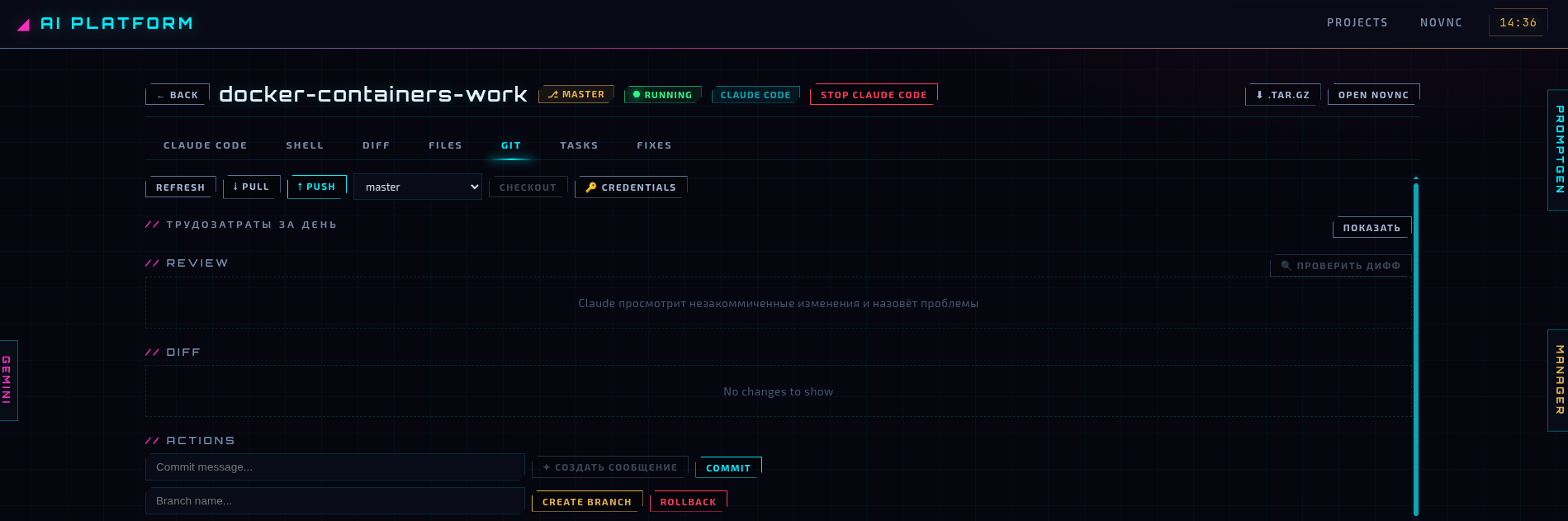
Task: Click the CHECKOUT button
Action: coord(528,187)
